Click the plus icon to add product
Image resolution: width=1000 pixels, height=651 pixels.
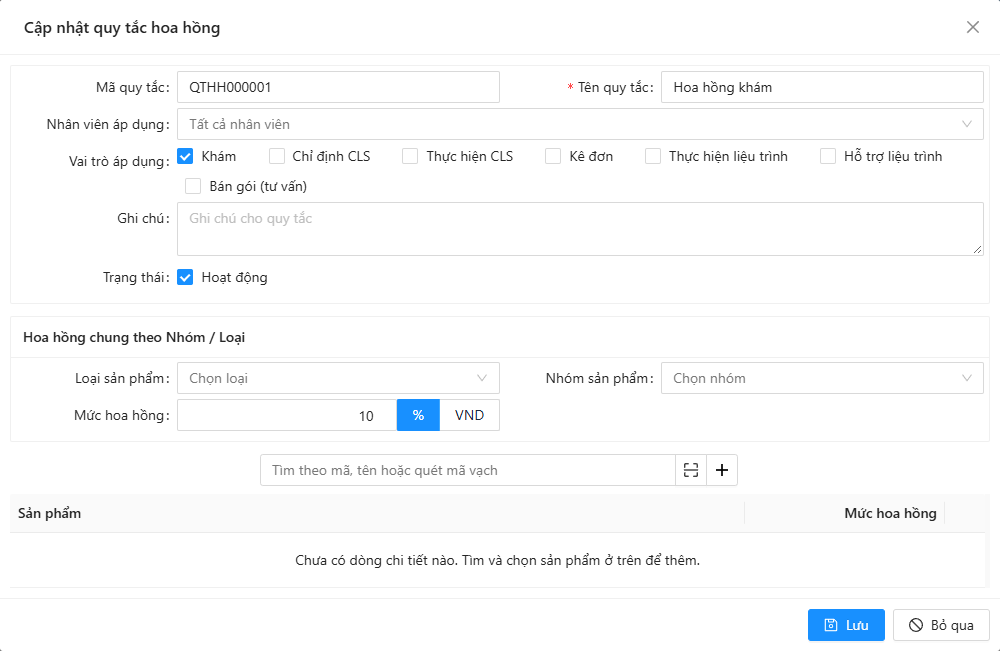722,470
